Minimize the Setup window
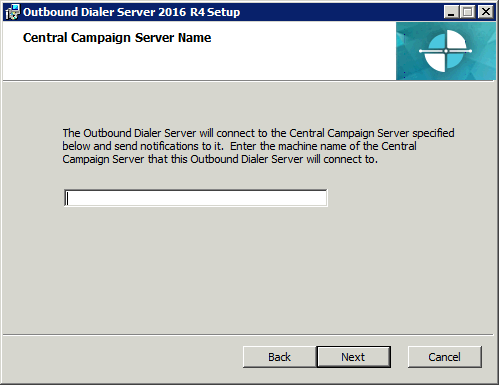This screenshot has width=499, height=385. (x=451, y=12)
